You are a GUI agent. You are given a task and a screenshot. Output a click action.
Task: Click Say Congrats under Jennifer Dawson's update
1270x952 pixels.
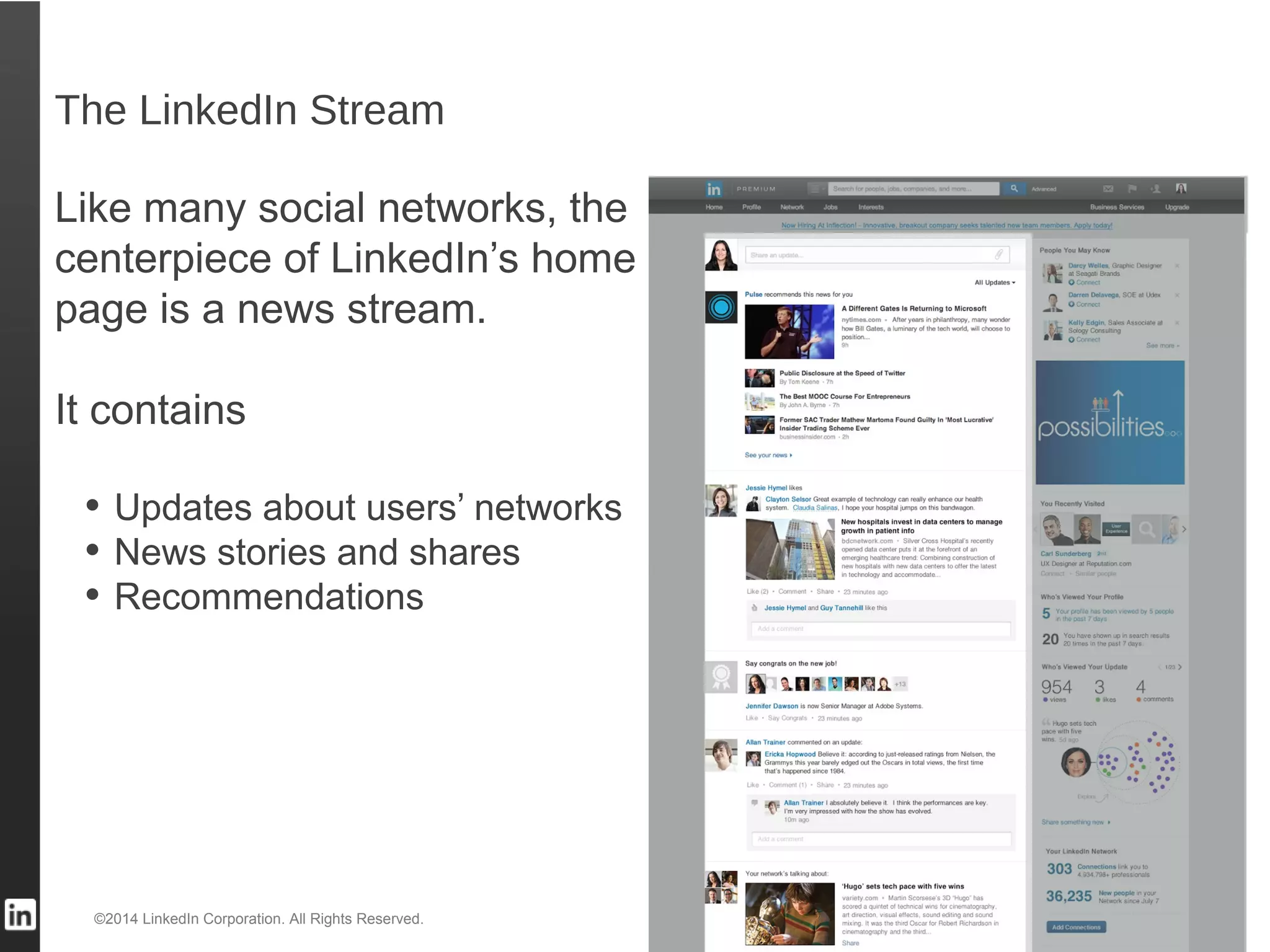click(x=787, y=718)
